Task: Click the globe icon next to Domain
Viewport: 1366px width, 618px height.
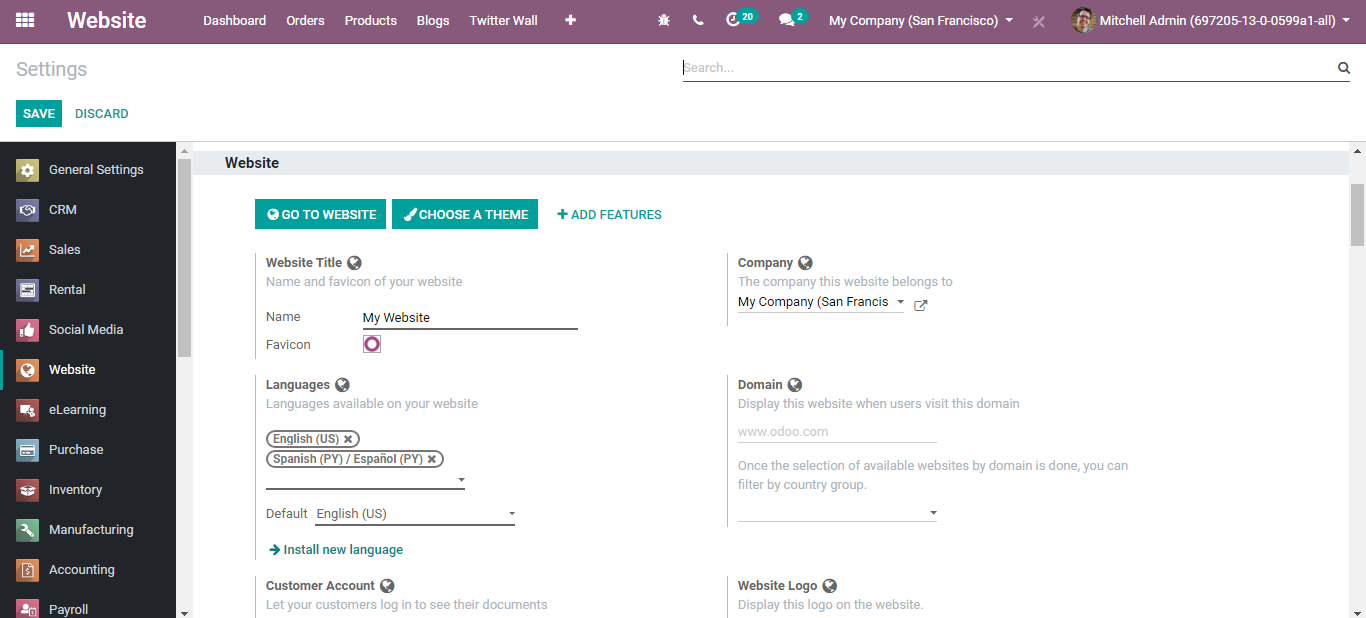Action: click(795, 385)
